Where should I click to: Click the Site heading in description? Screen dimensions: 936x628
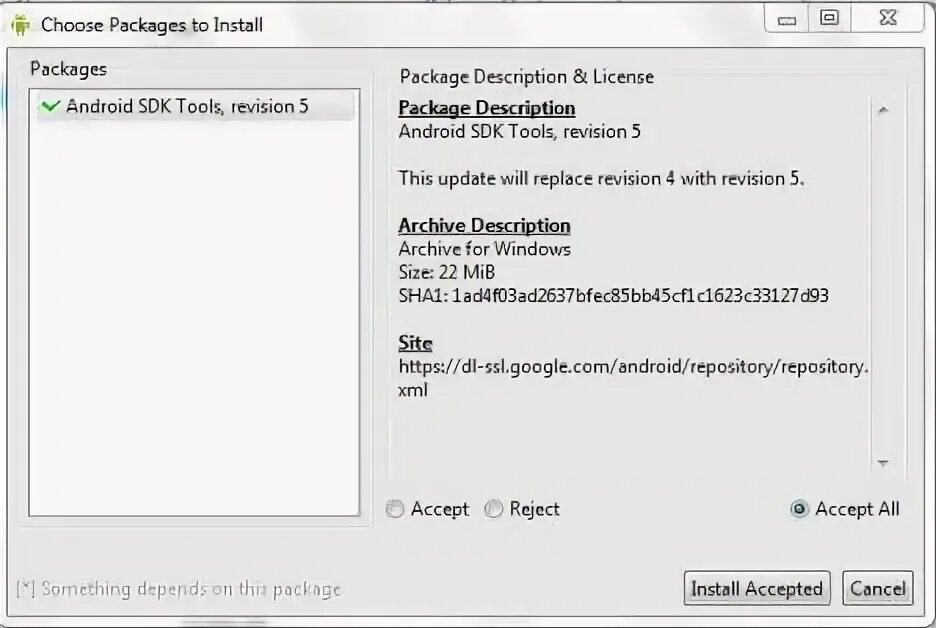click(415, 343)
